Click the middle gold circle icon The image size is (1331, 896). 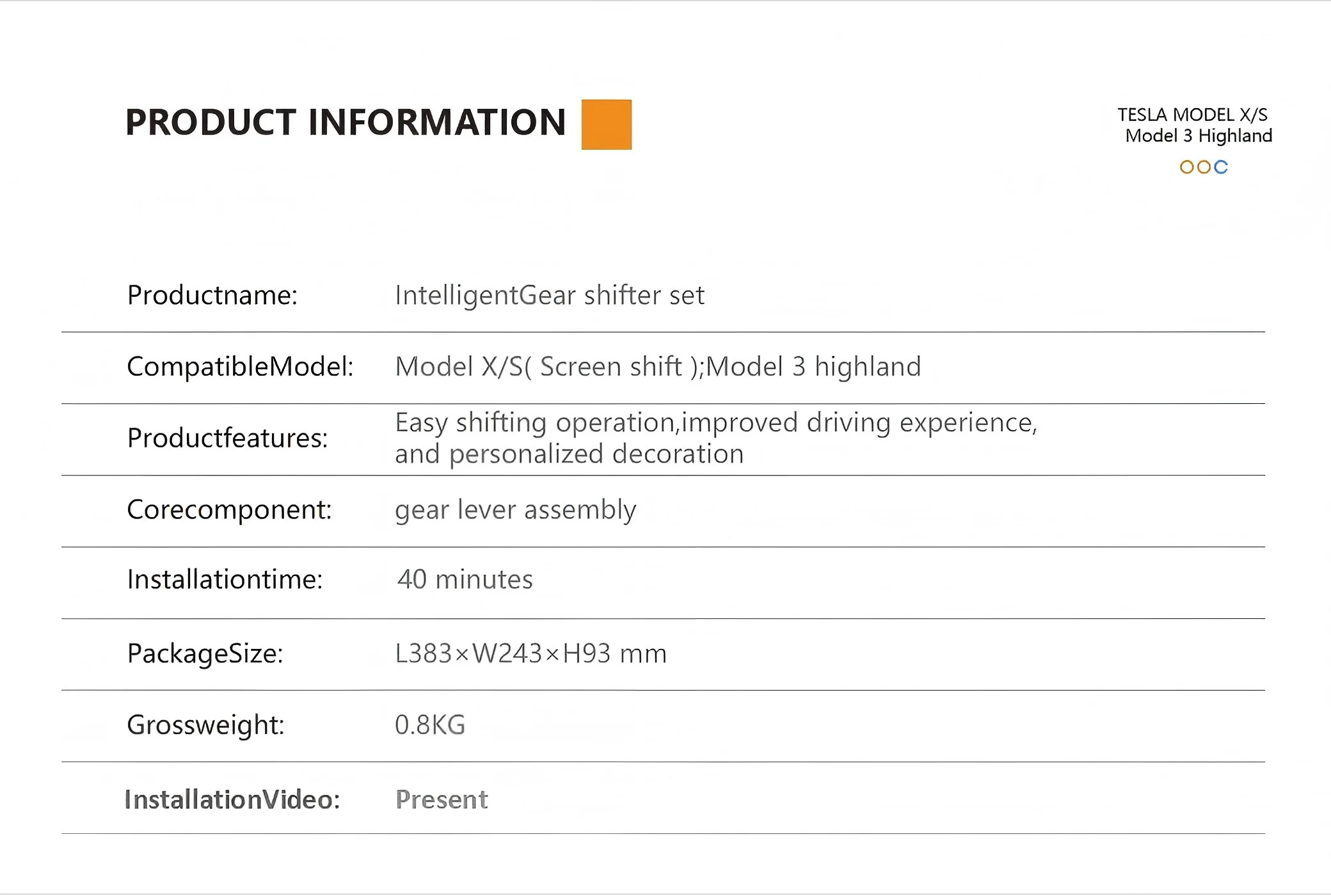(x=1204, y=167)
